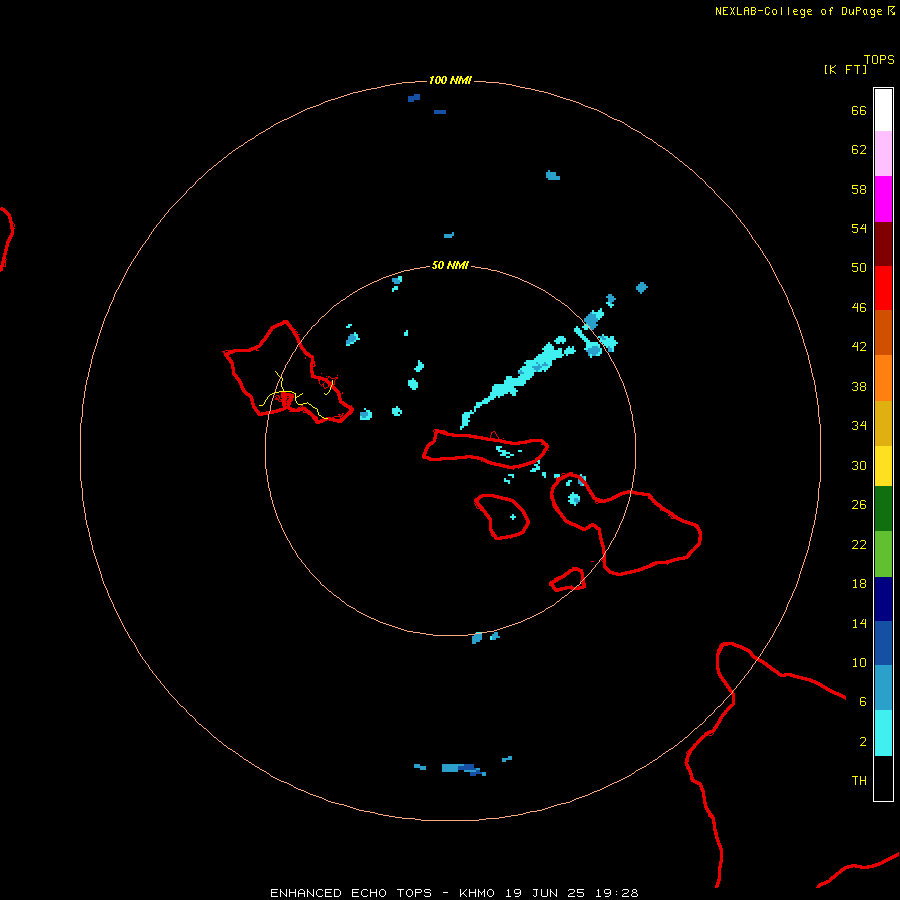Image resolution: width=900 pixels, height=900 pixels.
Task: Click the 100 NMI range ring label
Action: (x=450, y=80)
